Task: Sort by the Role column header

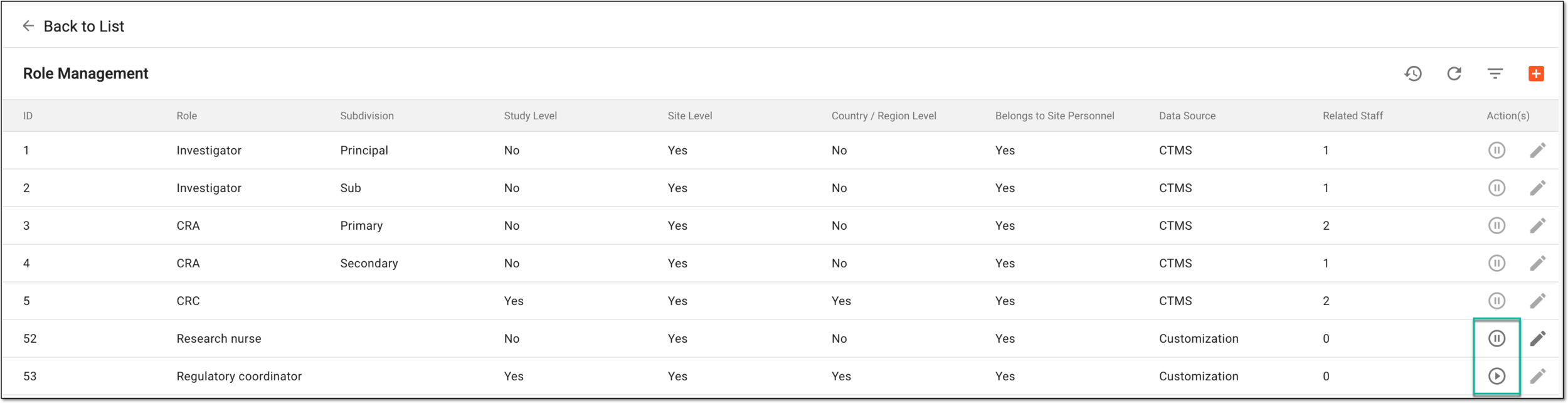Action: pos(187,116)
